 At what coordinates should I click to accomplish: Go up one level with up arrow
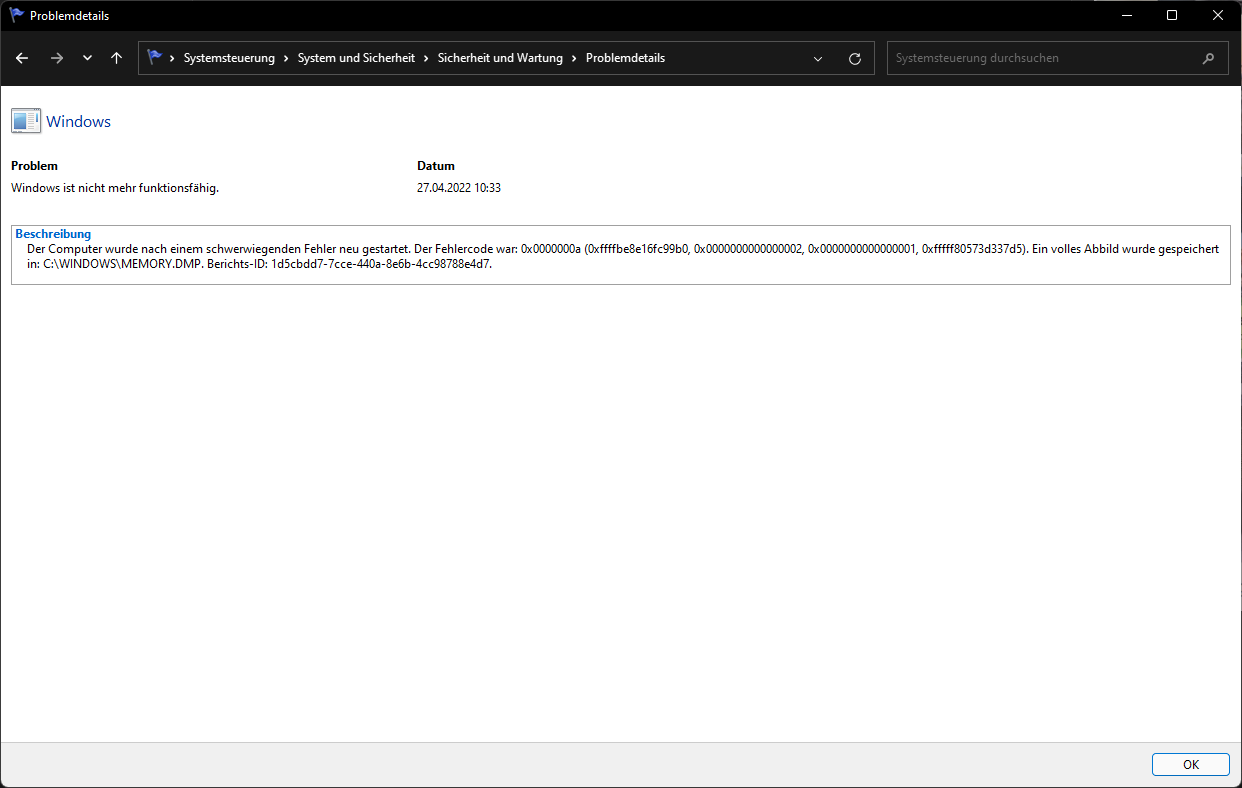point(116,58)
